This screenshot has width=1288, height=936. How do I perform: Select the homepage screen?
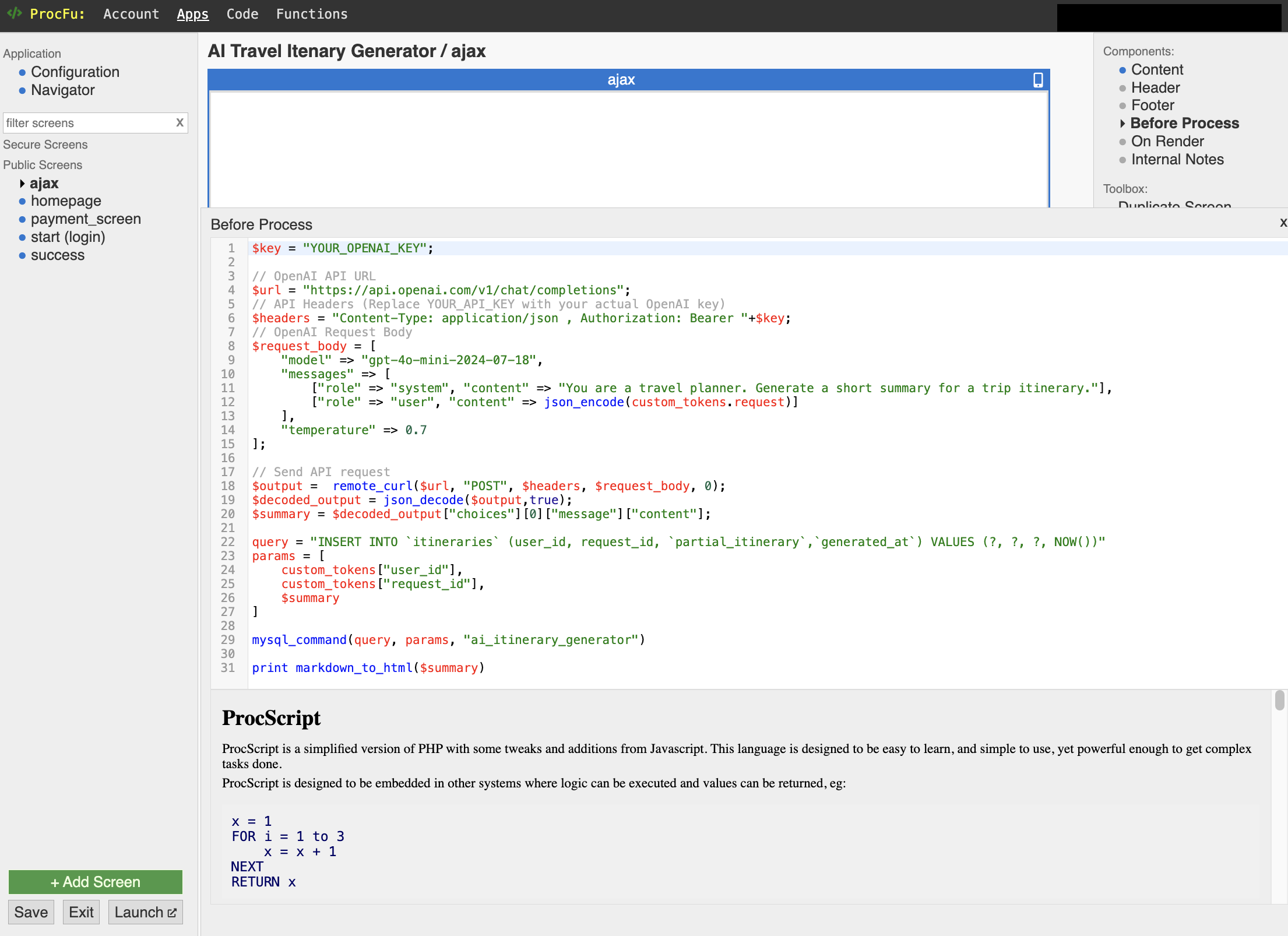click(x=66, y=200)
